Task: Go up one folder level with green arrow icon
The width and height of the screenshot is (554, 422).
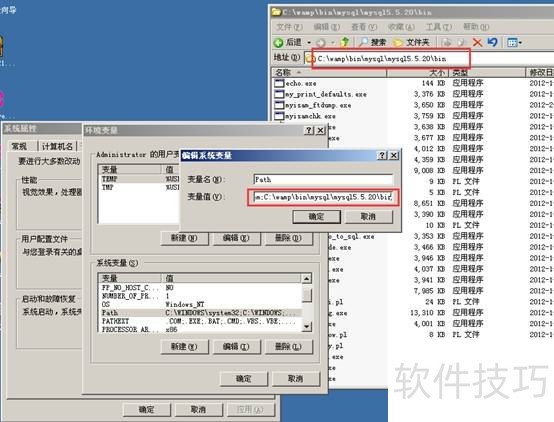Action: click(345, 42)
